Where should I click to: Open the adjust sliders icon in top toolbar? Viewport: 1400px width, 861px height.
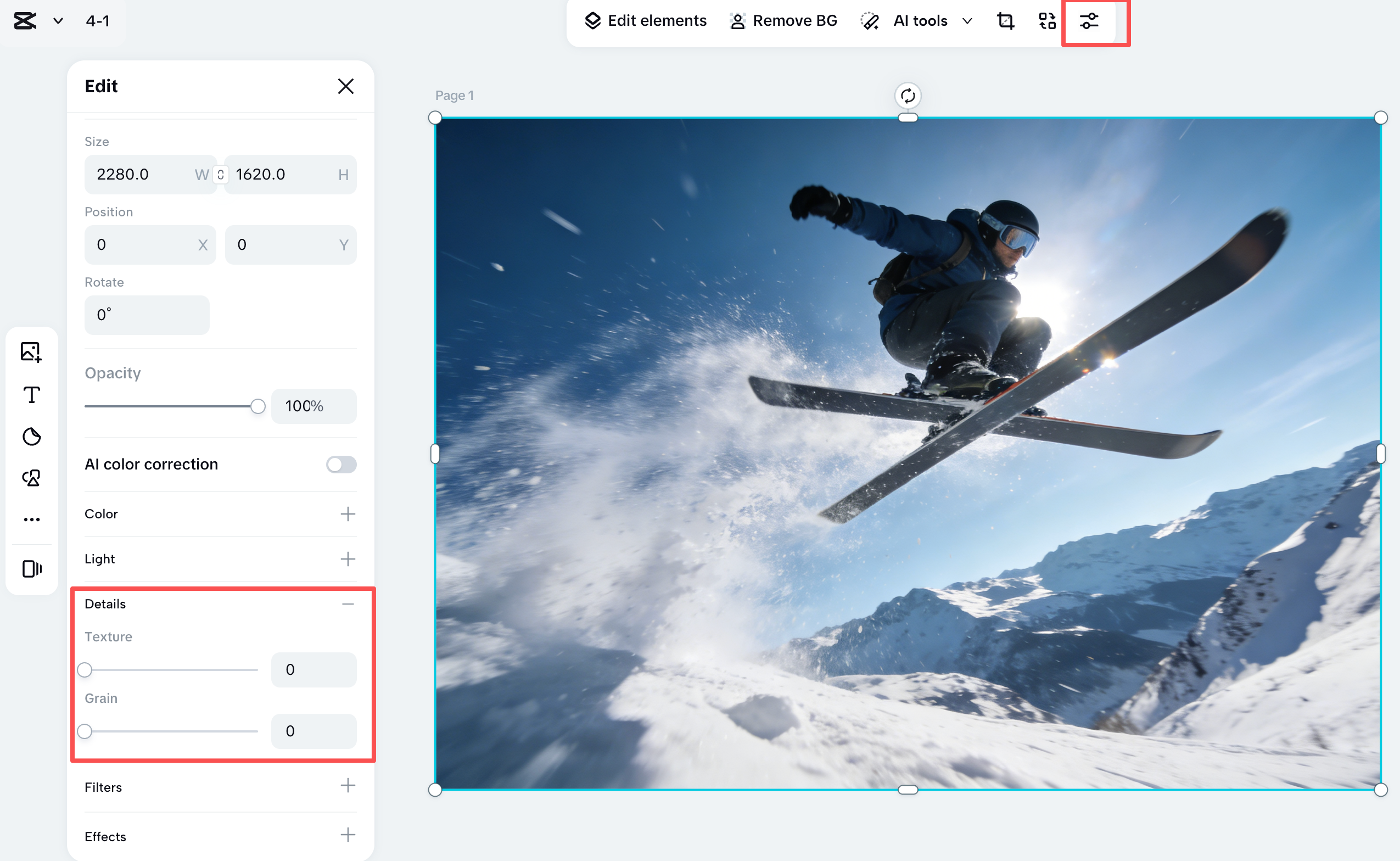1089,21
